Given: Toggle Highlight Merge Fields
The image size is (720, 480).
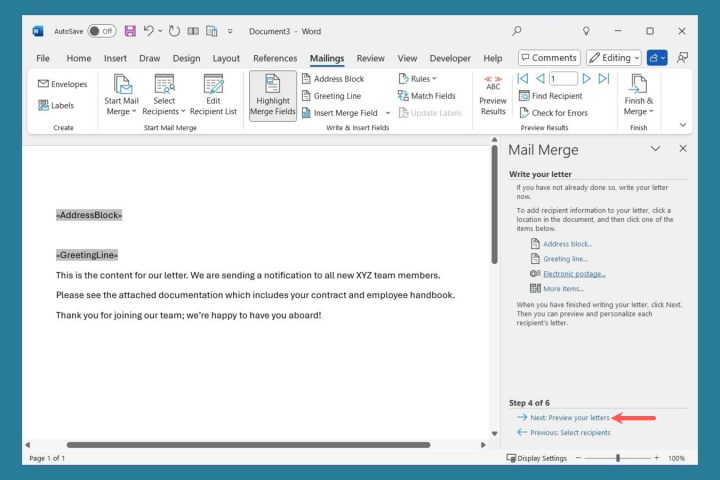Looking at the screenshot, I should 272,95.
